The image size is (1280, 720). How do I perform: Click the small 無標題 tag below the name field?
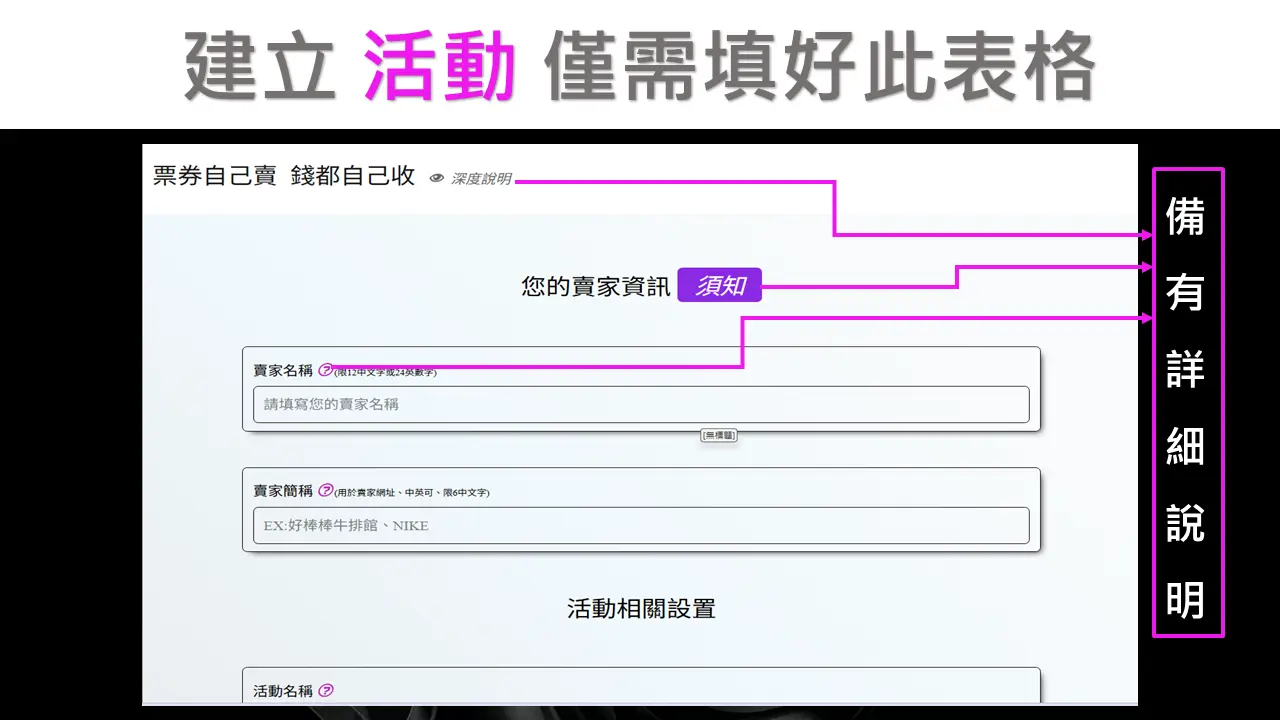click(x=718, y=435)
